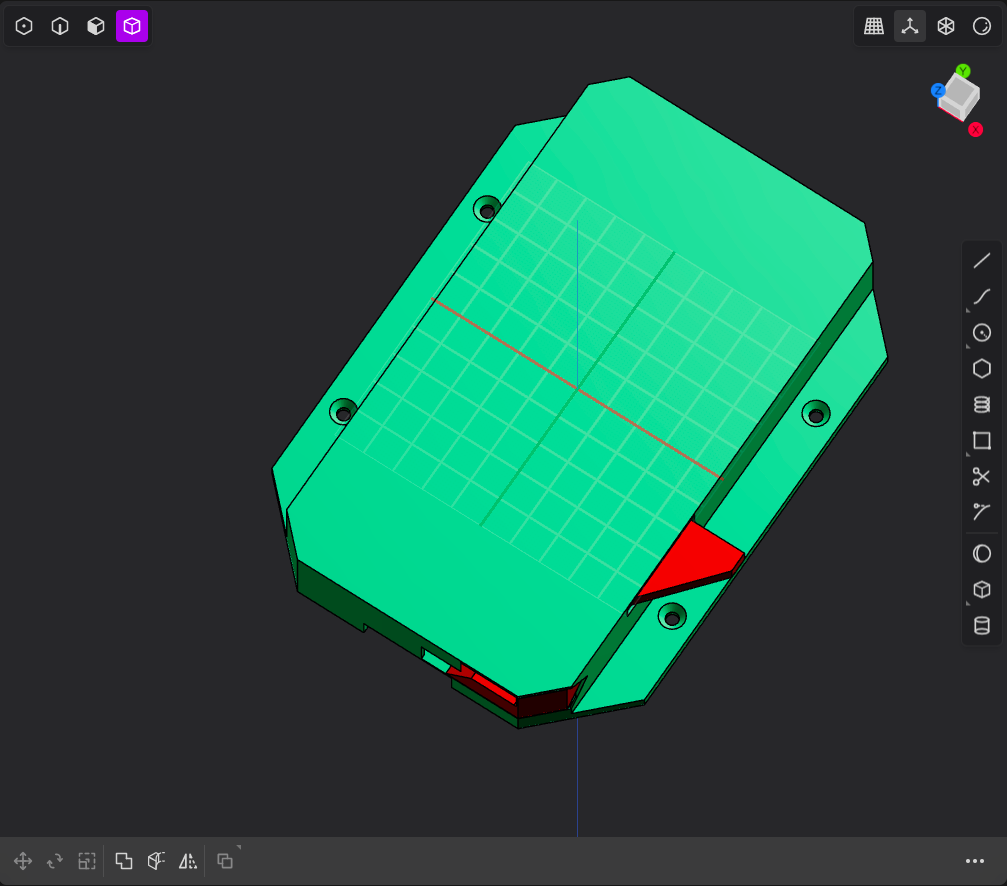Click the green Y axis on view cube
Viewport: 1007px width, 886px height.
(962, 71)
